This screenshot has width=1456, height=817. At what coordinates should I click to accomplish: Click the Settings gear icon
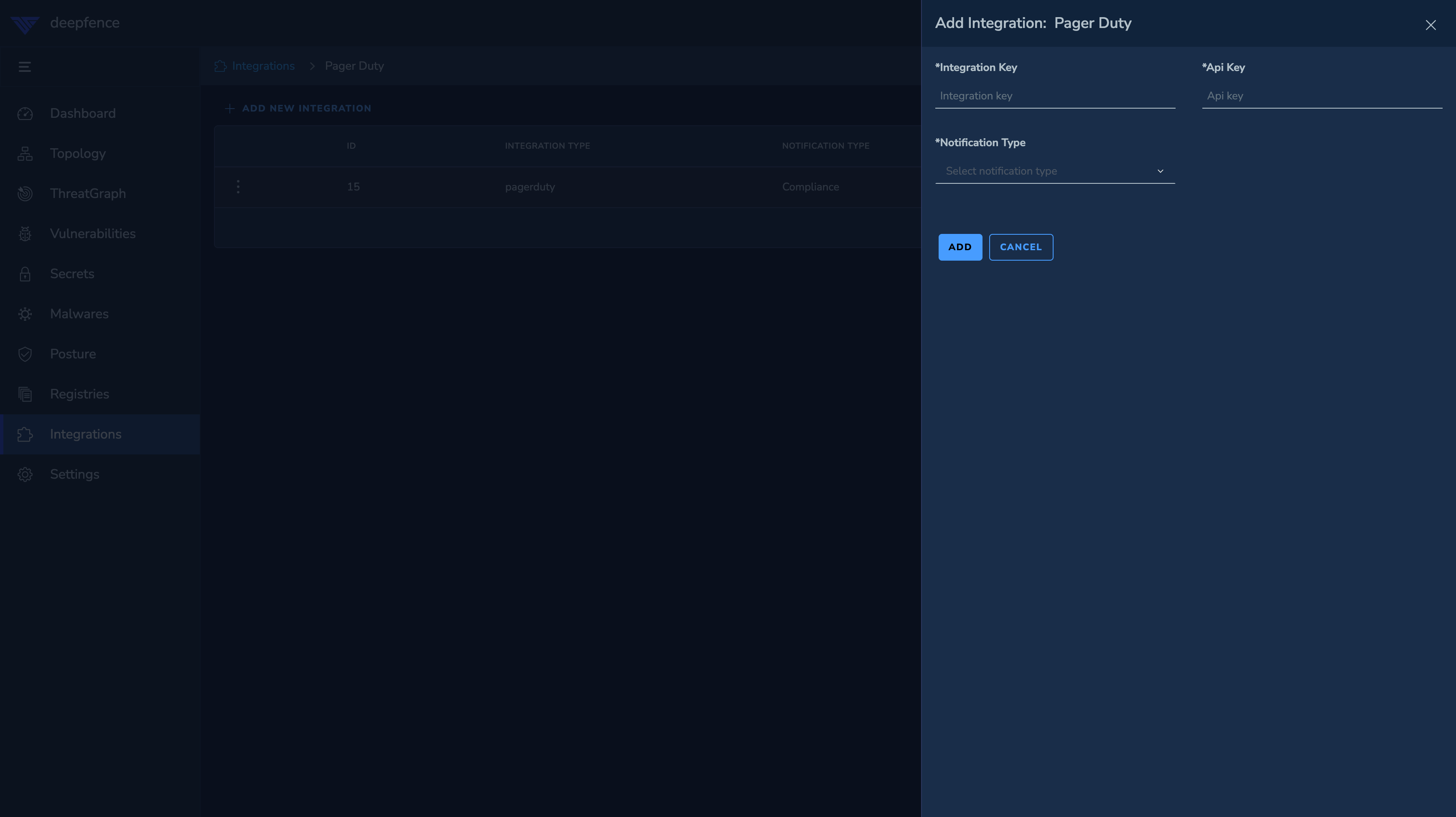click(x=25, y=474)
